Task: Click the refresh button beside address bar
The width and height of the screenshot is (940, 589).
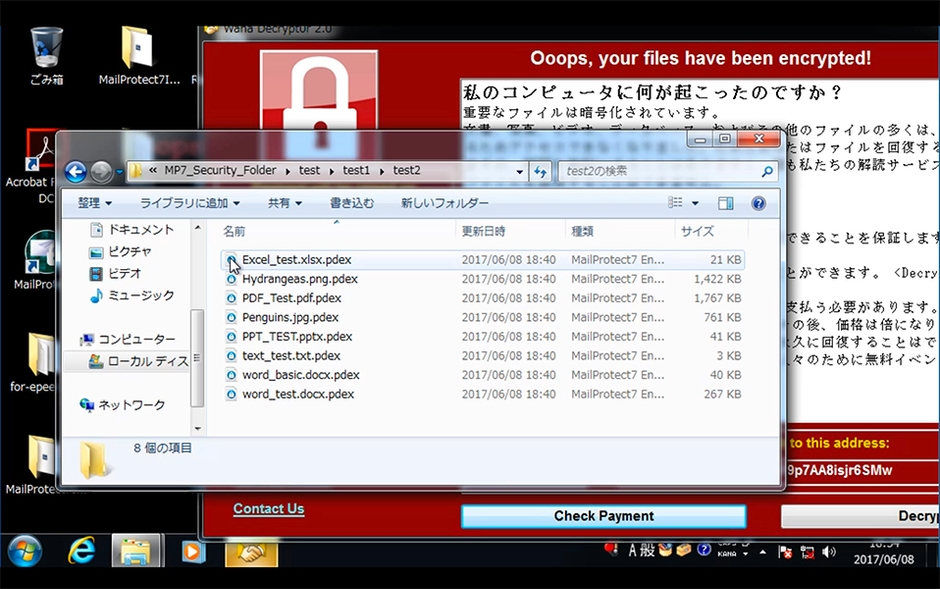Action: 541,171
